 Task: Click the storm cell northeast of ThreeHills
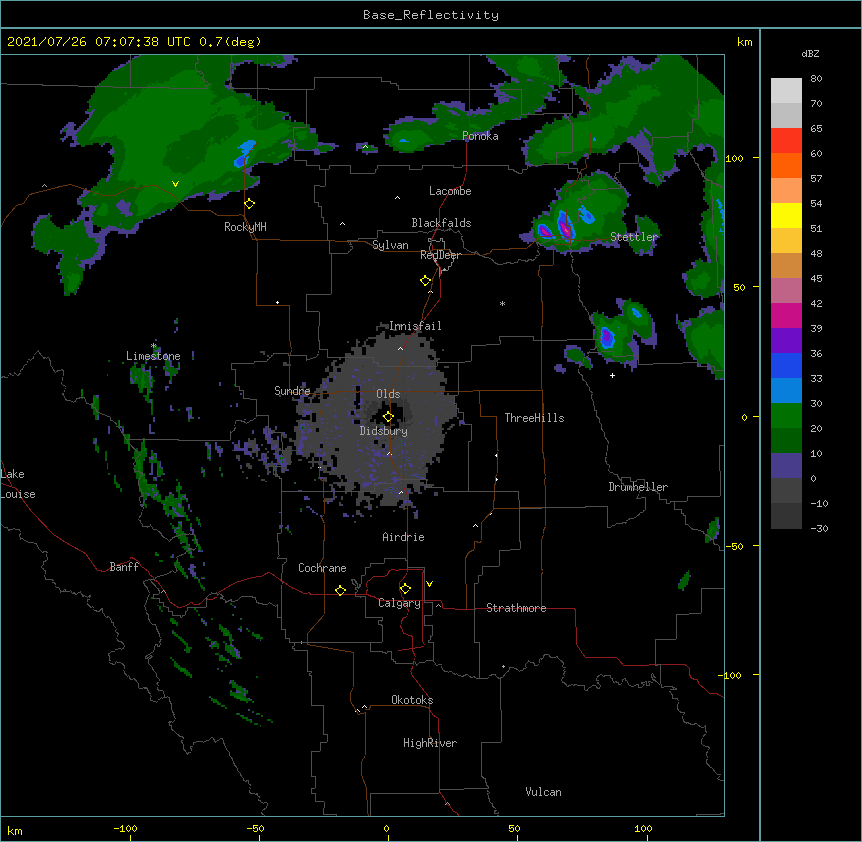pos(606,337)
